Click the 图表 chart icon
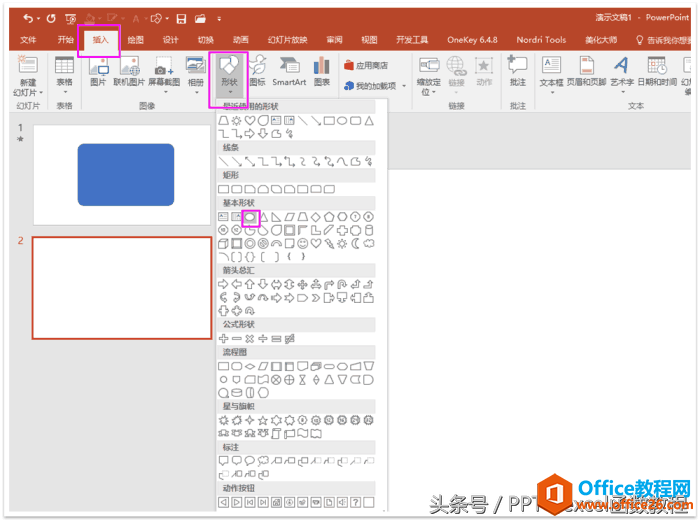The image size is (700, 522). (x=321, y=69)
